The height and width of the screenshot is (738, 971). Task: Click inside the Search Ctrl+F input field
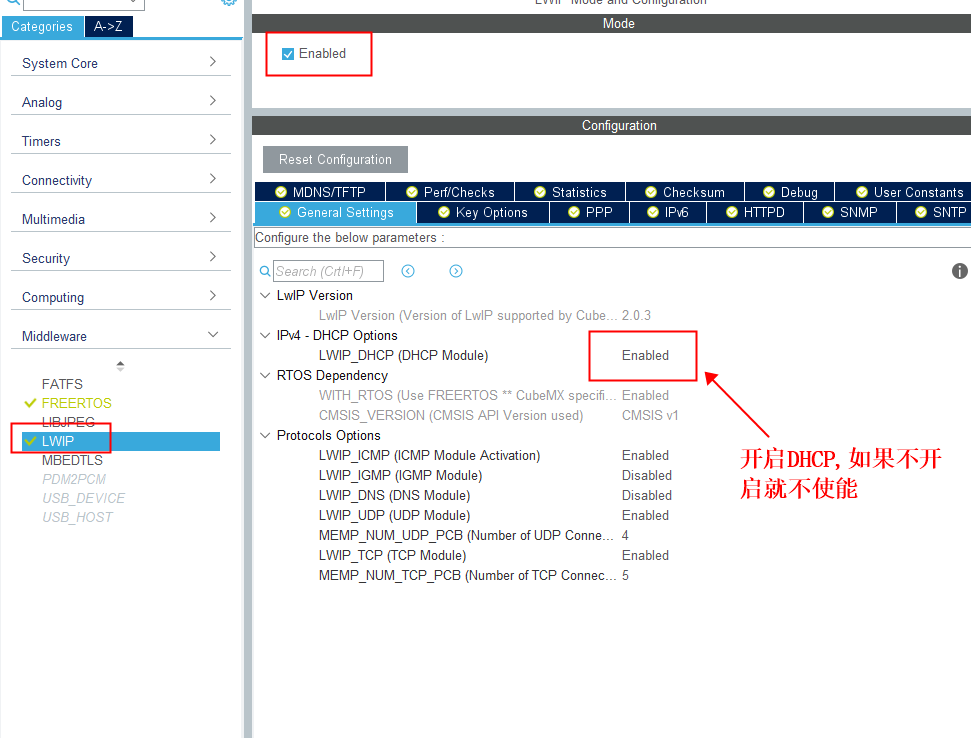point(330,271)
